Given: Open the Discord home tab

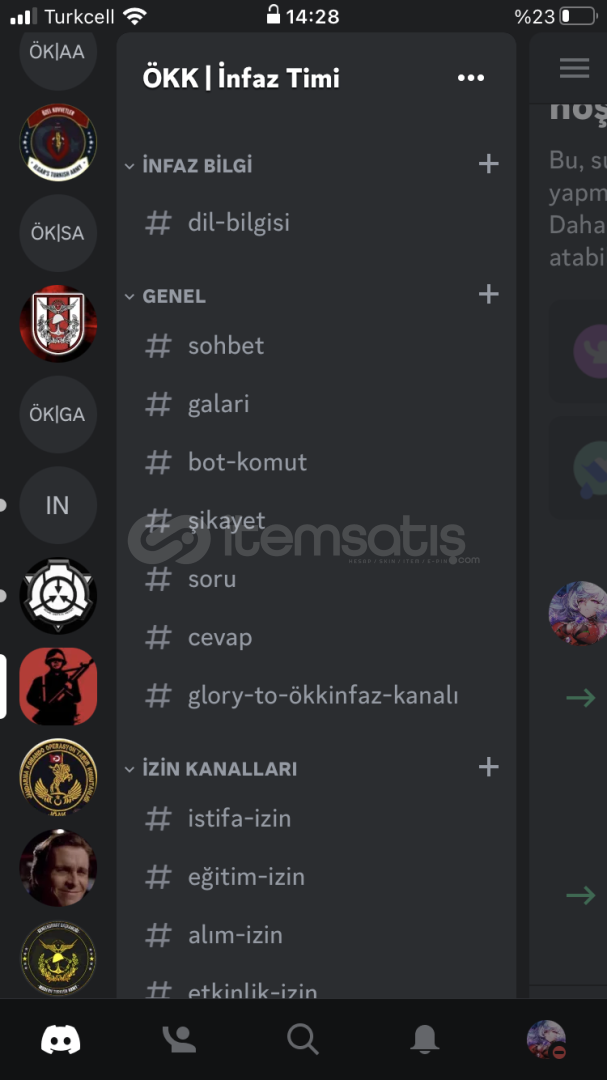Looking at the screenshot, I should click(61, 1039).
